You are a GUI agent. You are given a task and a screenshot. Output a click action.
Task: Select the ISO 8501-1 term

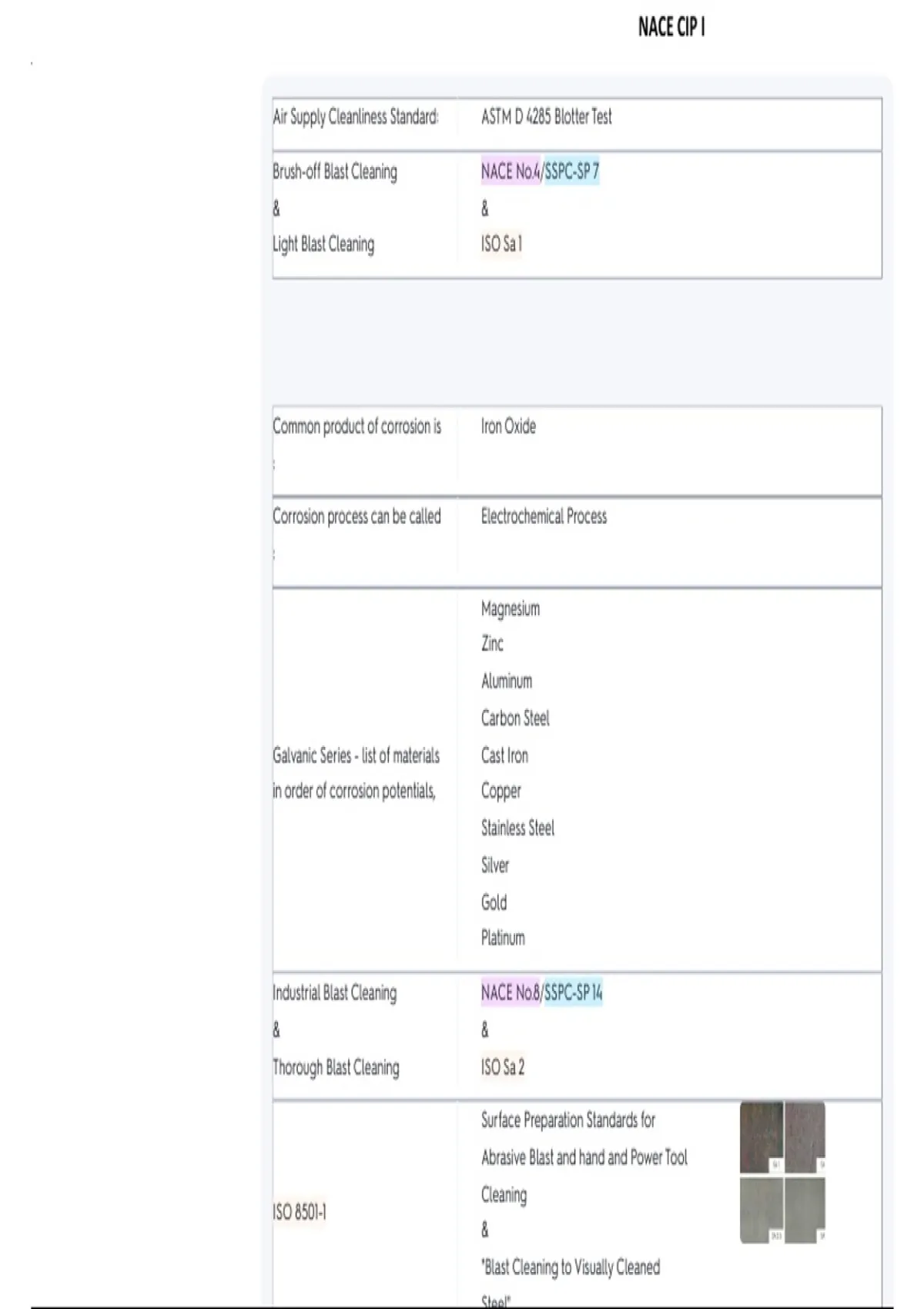[x=300, y=1213]
